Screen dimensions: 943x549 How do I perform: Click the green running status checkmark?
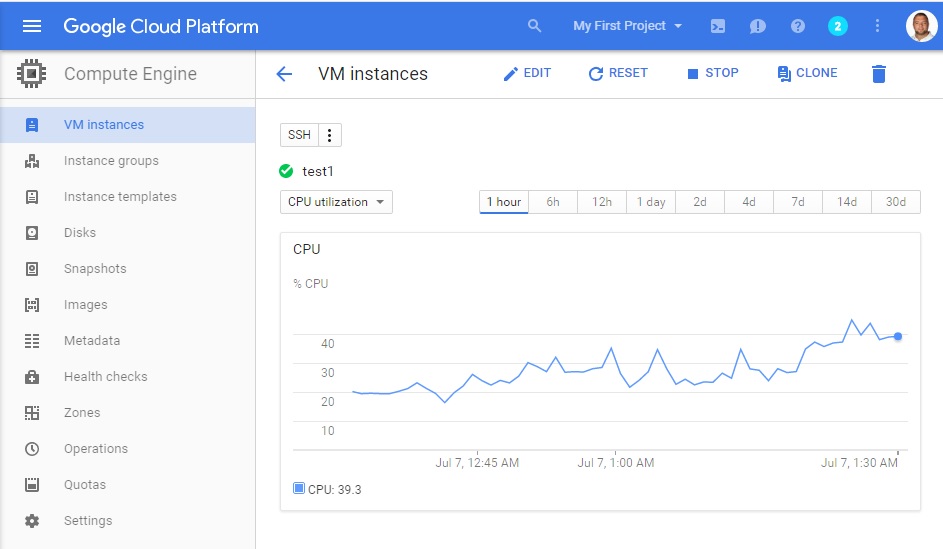click(286, 171)
